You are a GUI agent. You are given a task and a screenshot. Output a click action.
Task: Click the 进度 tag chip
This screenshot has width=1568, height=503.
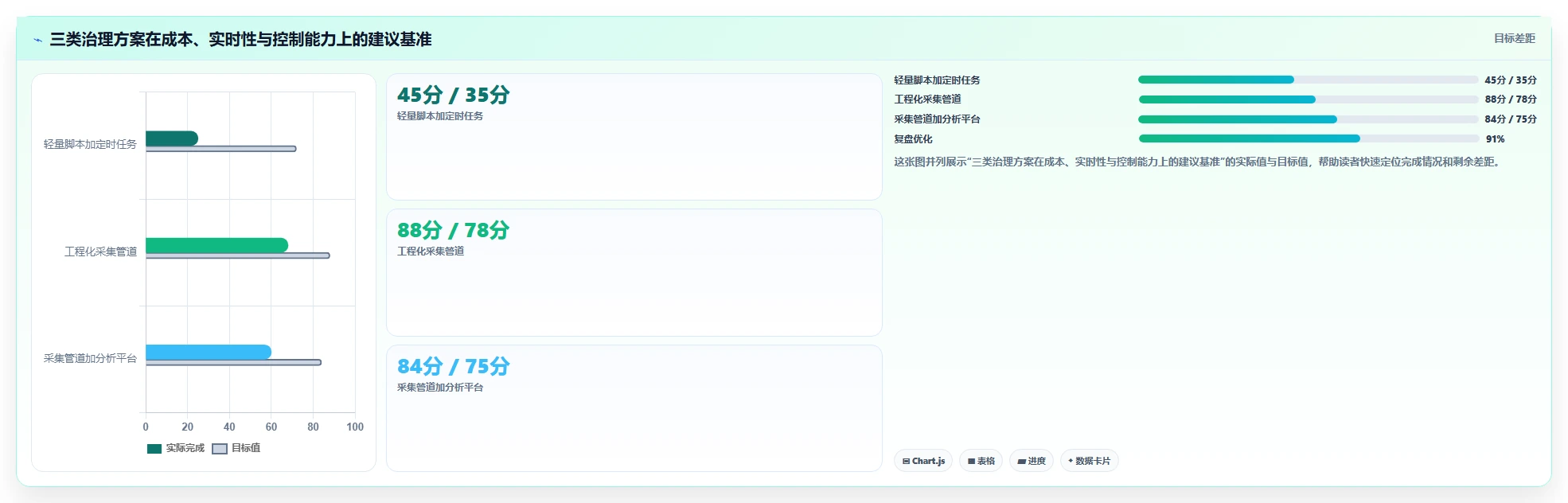pos(1032,461)
